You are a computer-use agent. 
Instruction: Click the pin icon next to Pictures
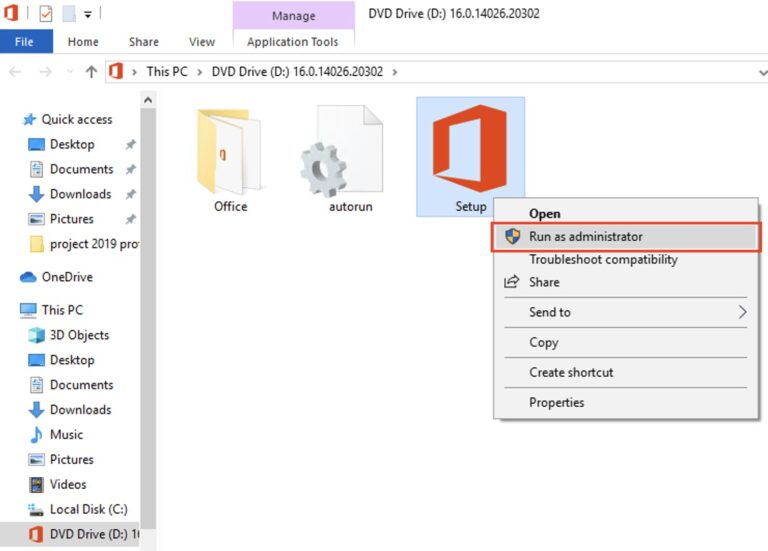point(130,219)
